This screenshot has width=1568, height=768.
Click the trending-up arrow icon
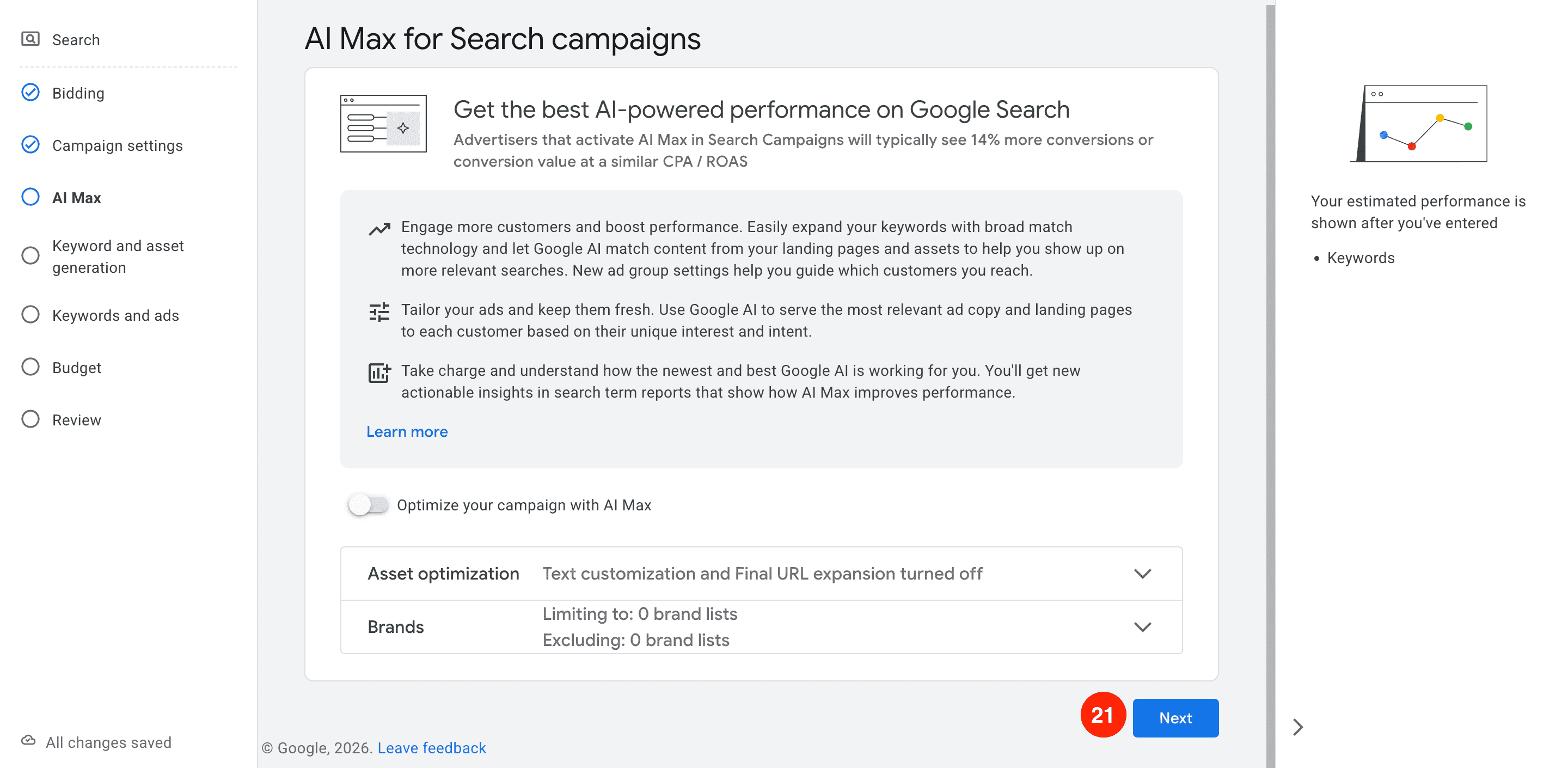379,229
